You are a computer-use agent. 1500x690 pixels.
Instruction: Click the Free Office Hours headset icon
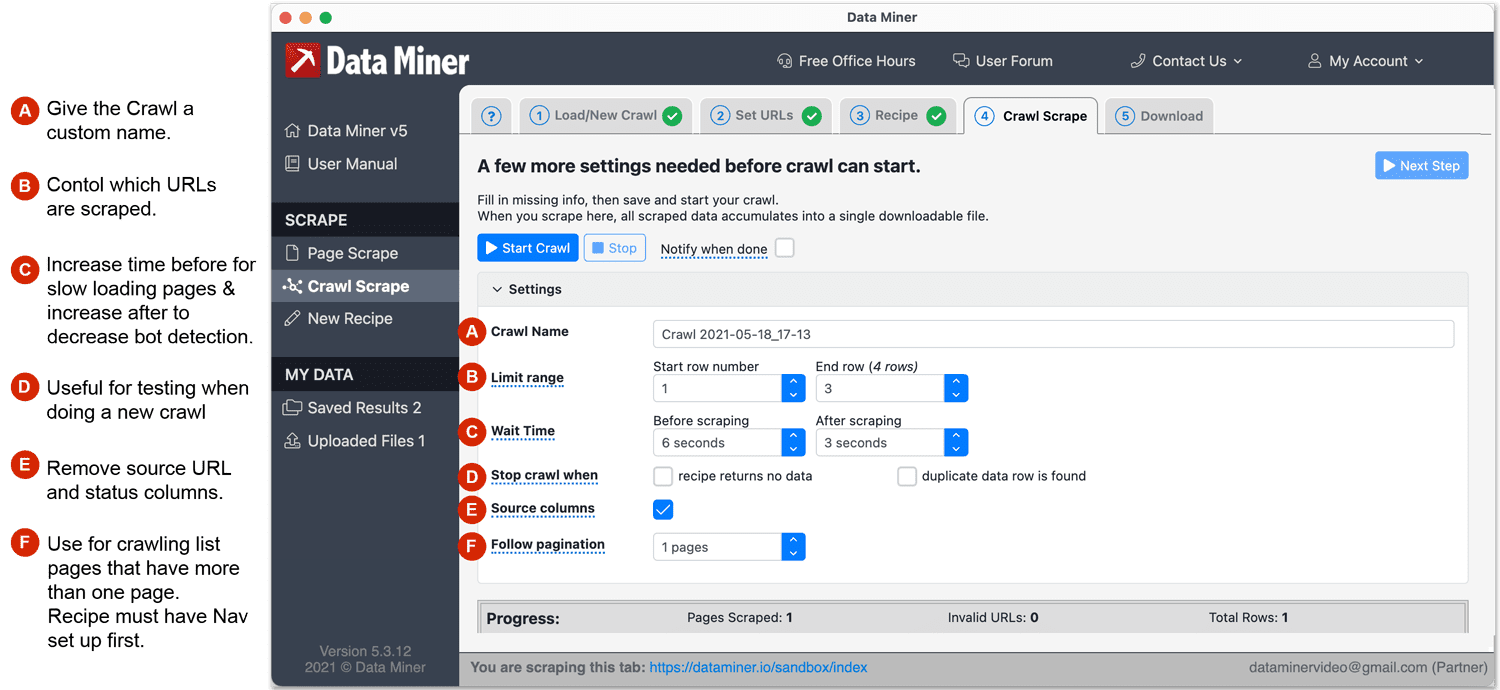(785, 61)
